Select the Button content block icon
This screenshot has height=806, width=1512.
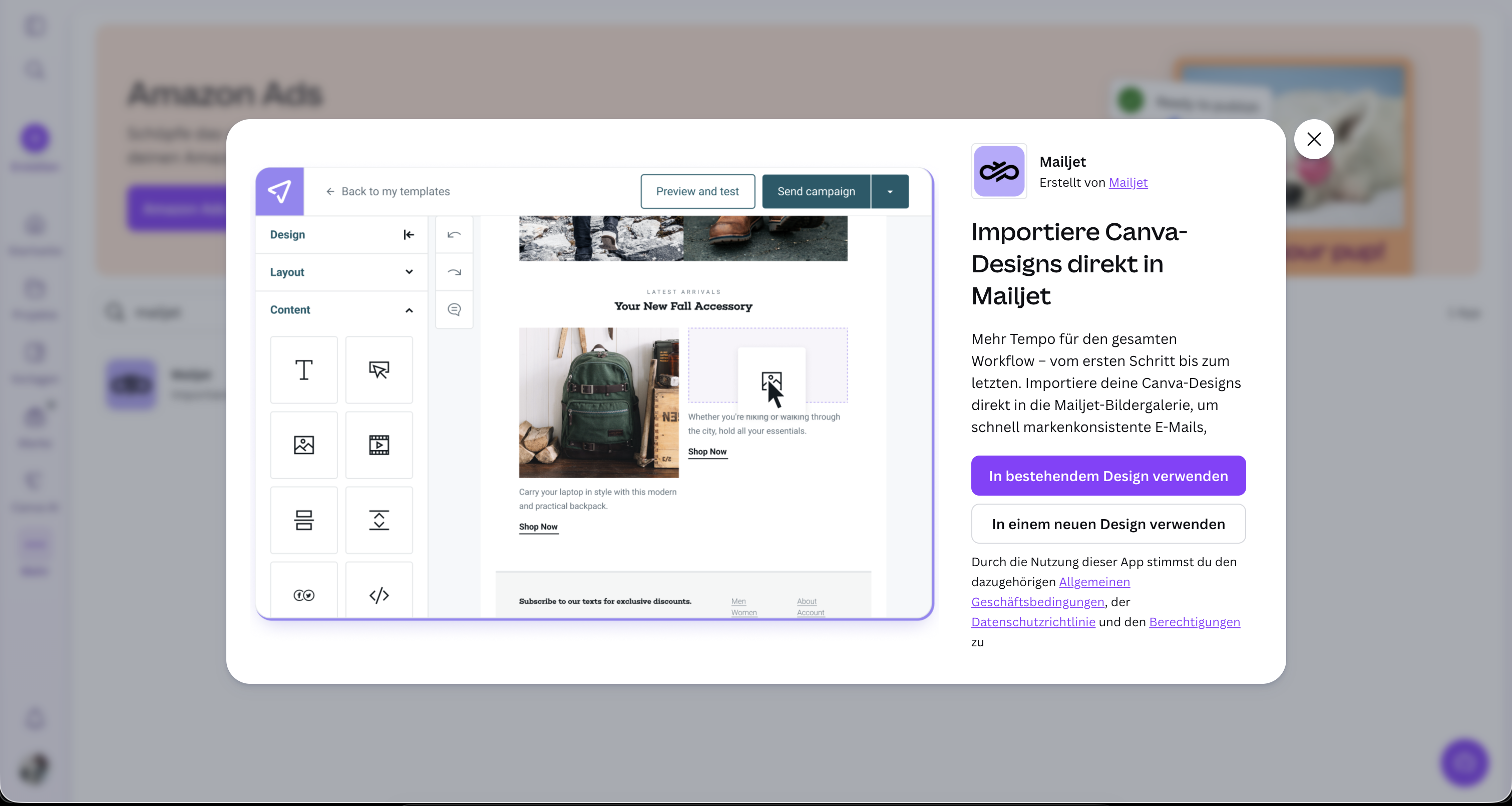(x=379, y=370)
